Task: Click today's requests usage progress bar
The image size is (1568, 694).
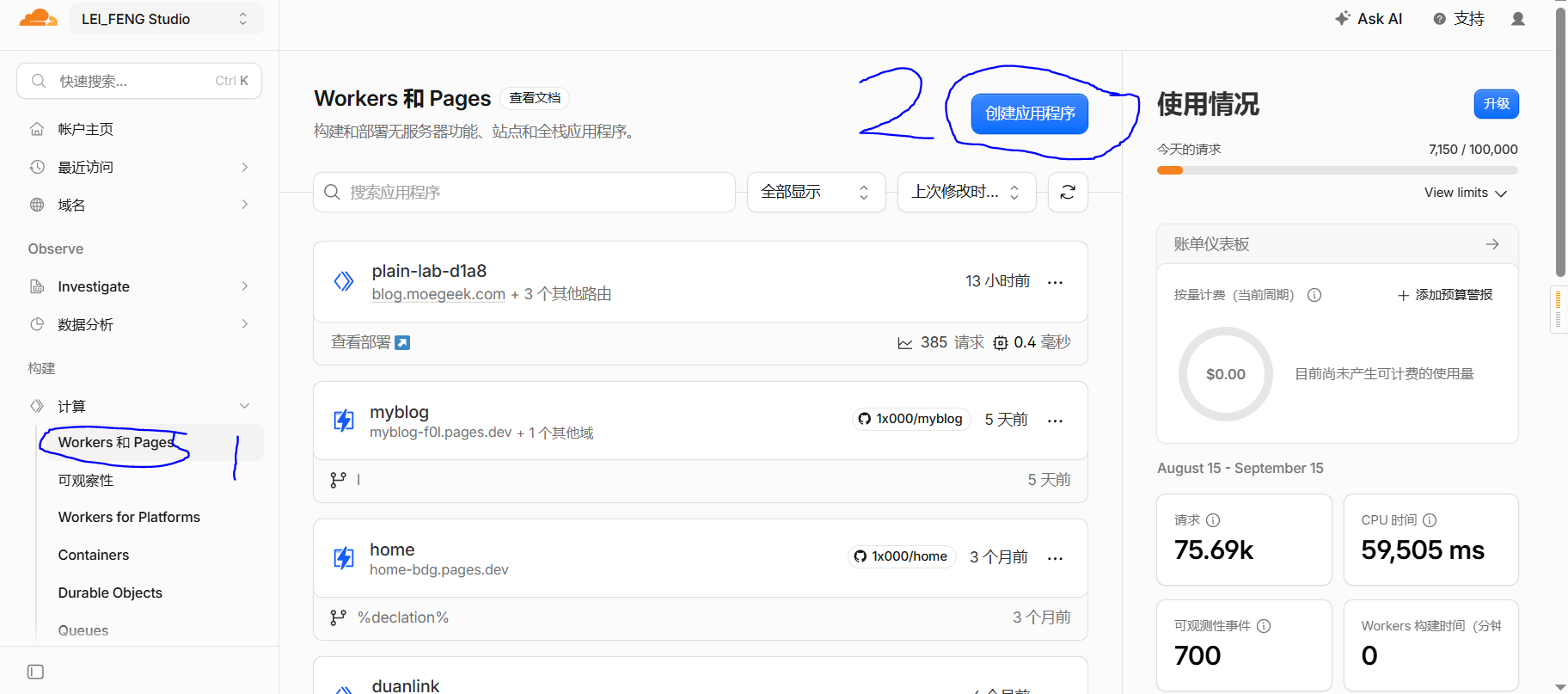Action: point(1338,170)
